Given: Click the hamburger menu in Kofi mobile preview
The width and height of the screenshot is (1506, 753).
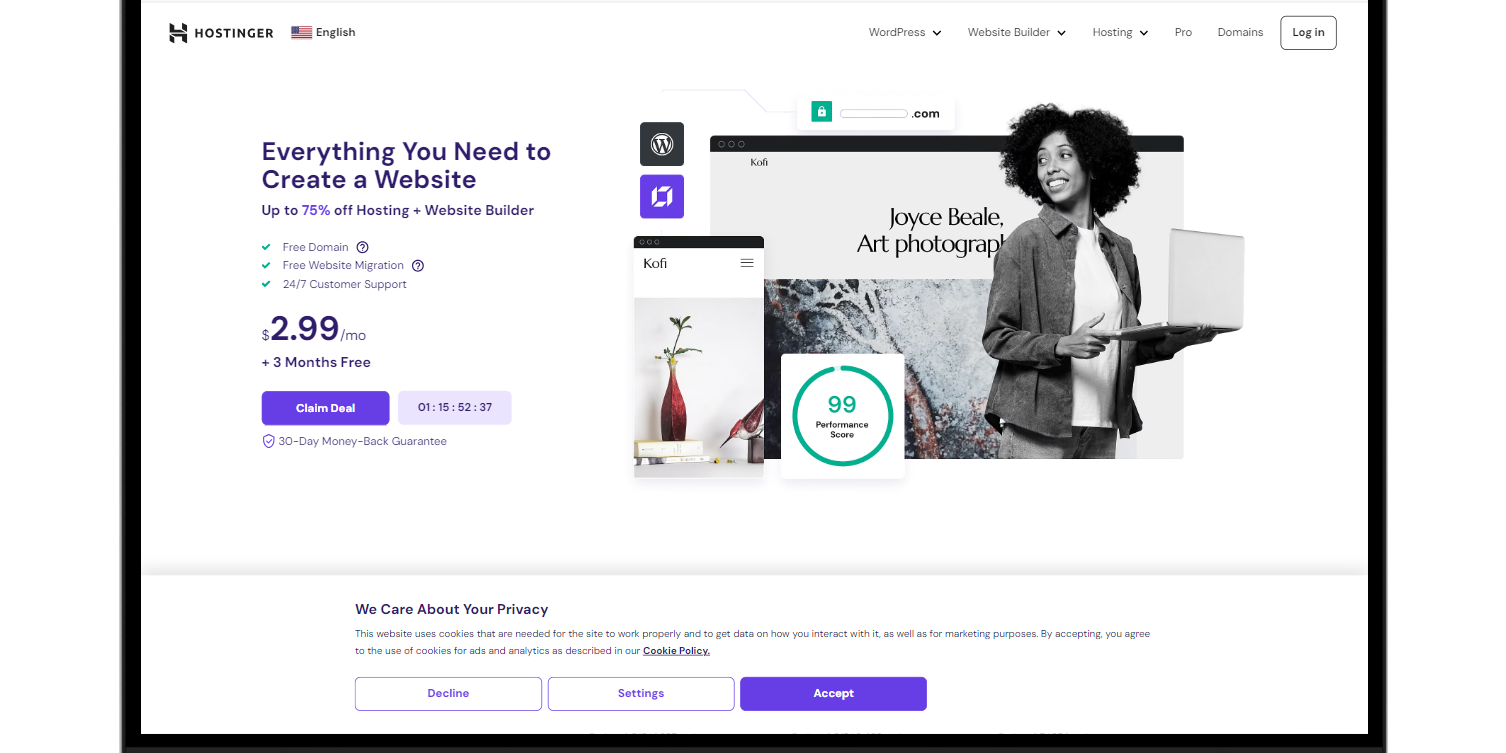Looking at the screenshot, I should [747, 263].
